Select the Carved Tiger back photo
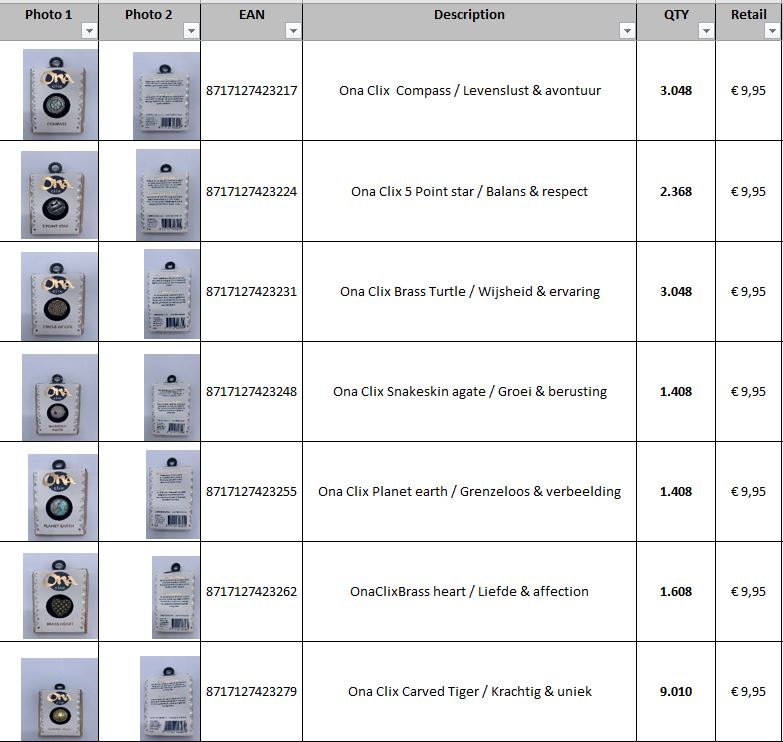This screenshot has width=783, height=742. [x=170, y=698]
